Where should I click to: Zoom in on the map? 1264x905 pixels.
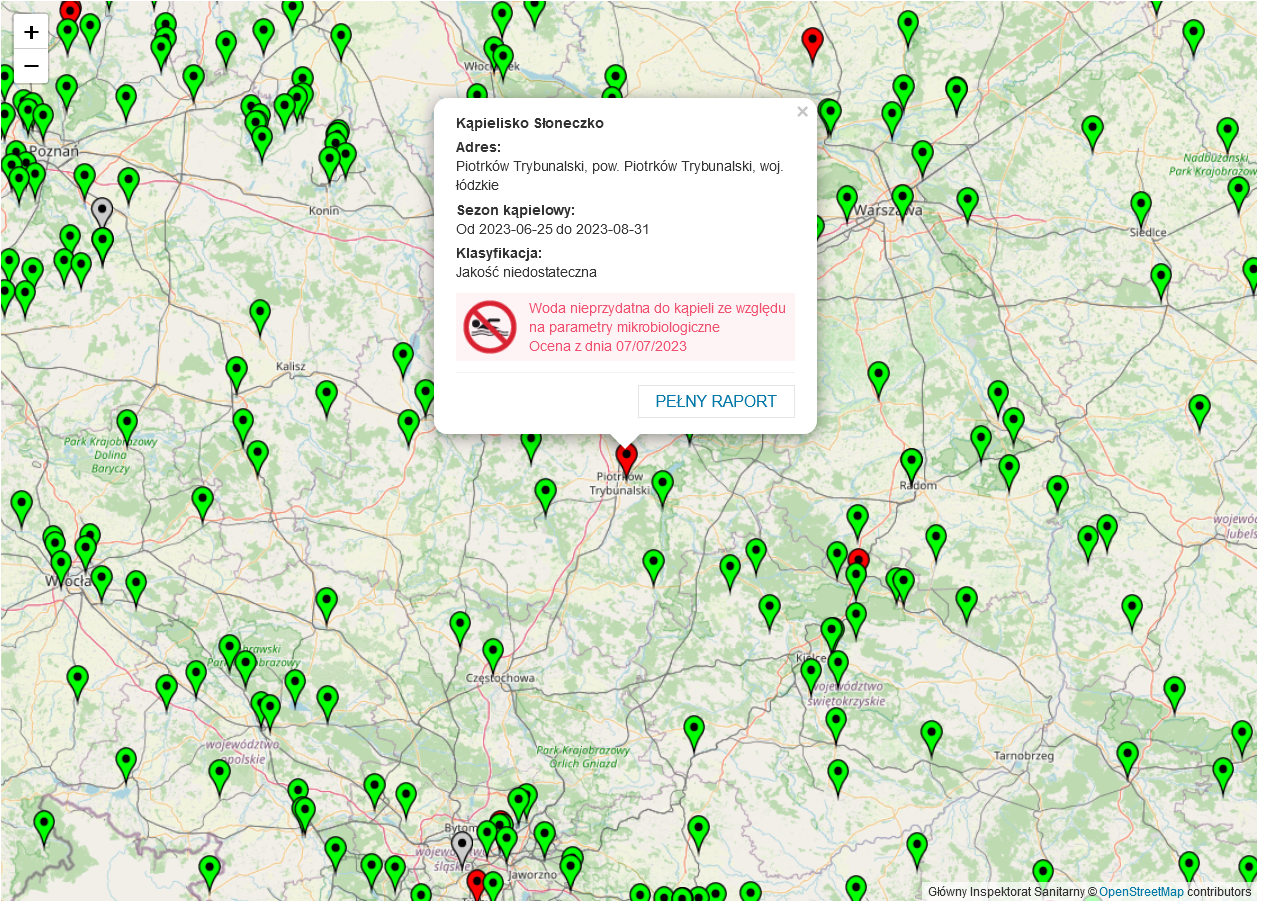coord(31,32)
